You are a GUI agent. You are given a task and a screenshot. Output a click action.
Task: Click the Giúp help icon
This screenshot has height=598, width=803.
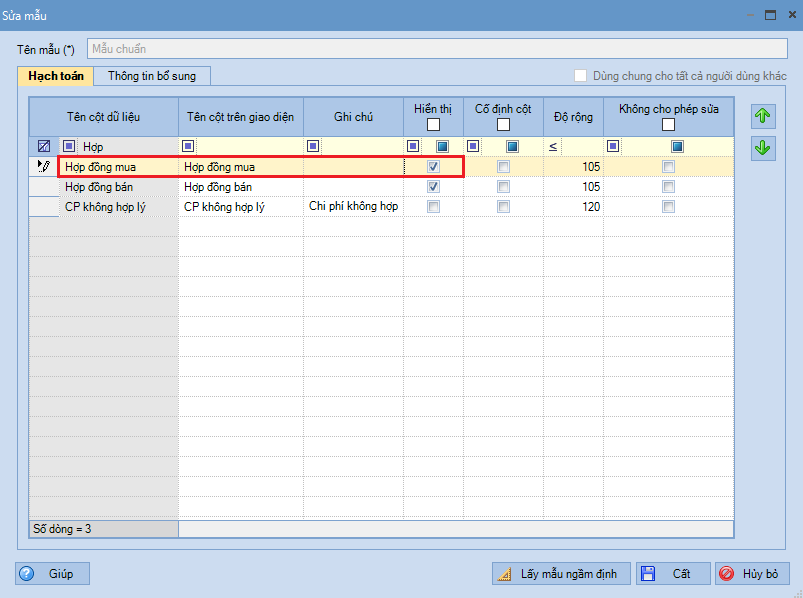28,574
